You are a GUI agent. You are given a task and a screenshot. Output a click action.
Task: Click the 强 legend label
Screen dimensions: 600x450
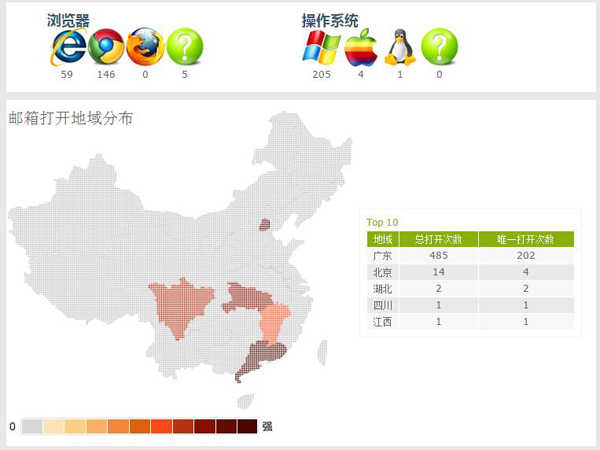tap(267, 426)
